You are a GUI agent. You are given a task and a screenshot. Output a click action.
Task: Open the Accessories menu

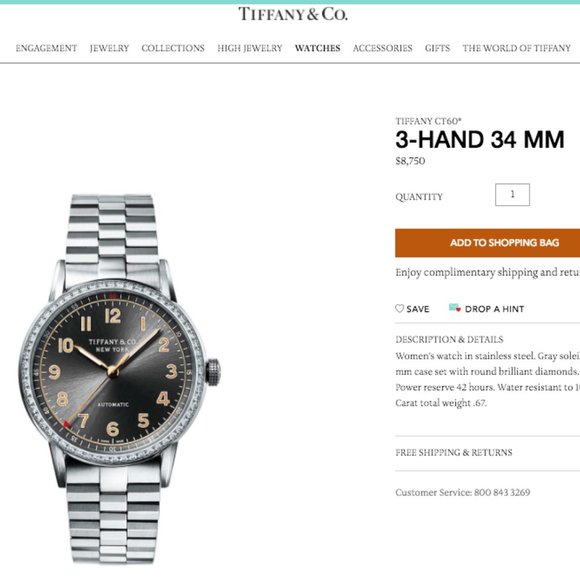[382, 48]
